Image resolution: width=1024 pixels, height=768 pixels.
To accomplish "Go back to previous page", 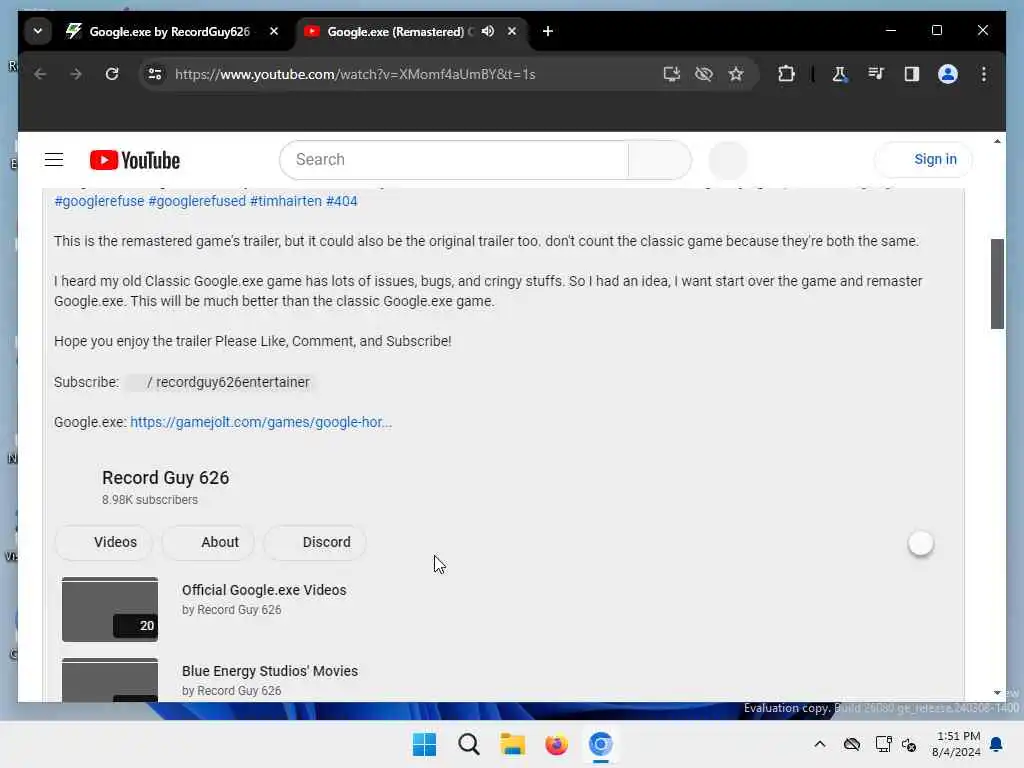I will (x=40, y=74).
